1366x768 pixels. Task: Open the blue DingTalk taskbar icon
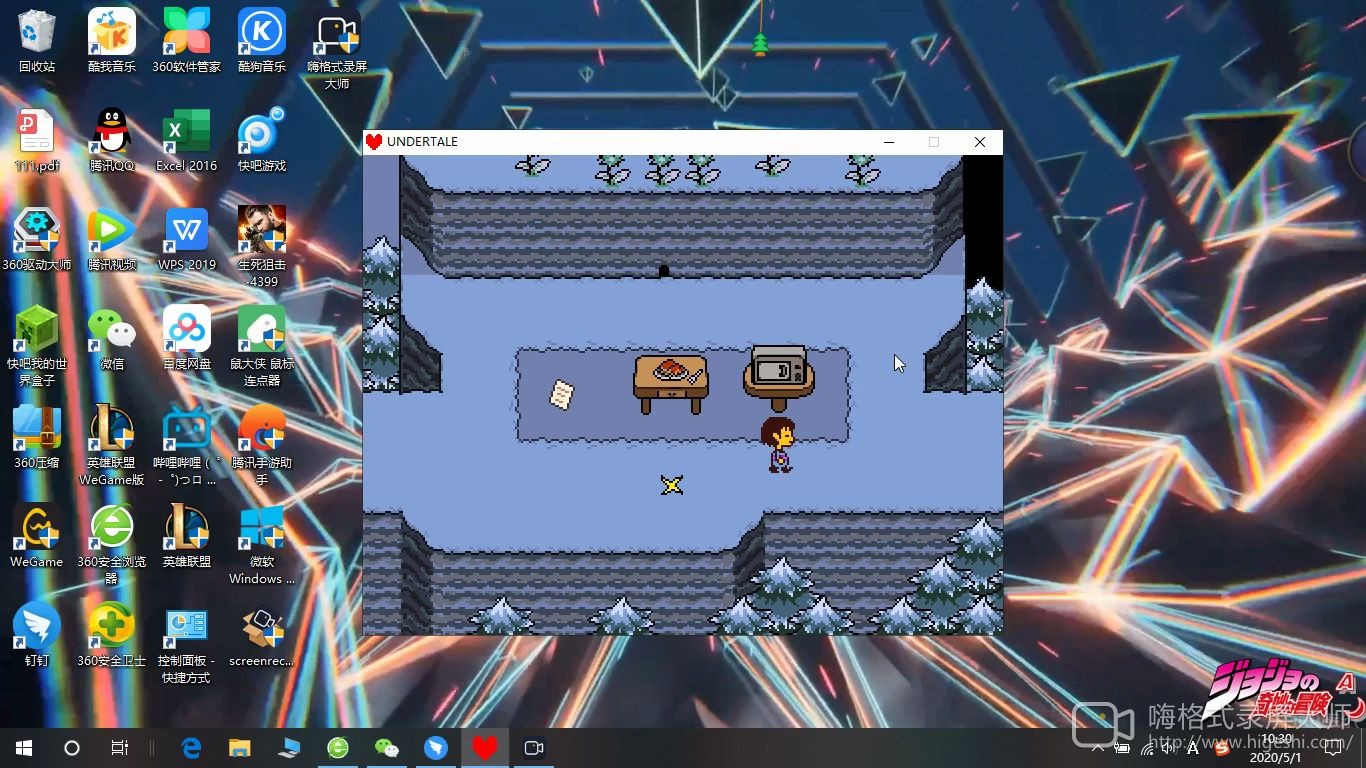(x=435, y=748)
